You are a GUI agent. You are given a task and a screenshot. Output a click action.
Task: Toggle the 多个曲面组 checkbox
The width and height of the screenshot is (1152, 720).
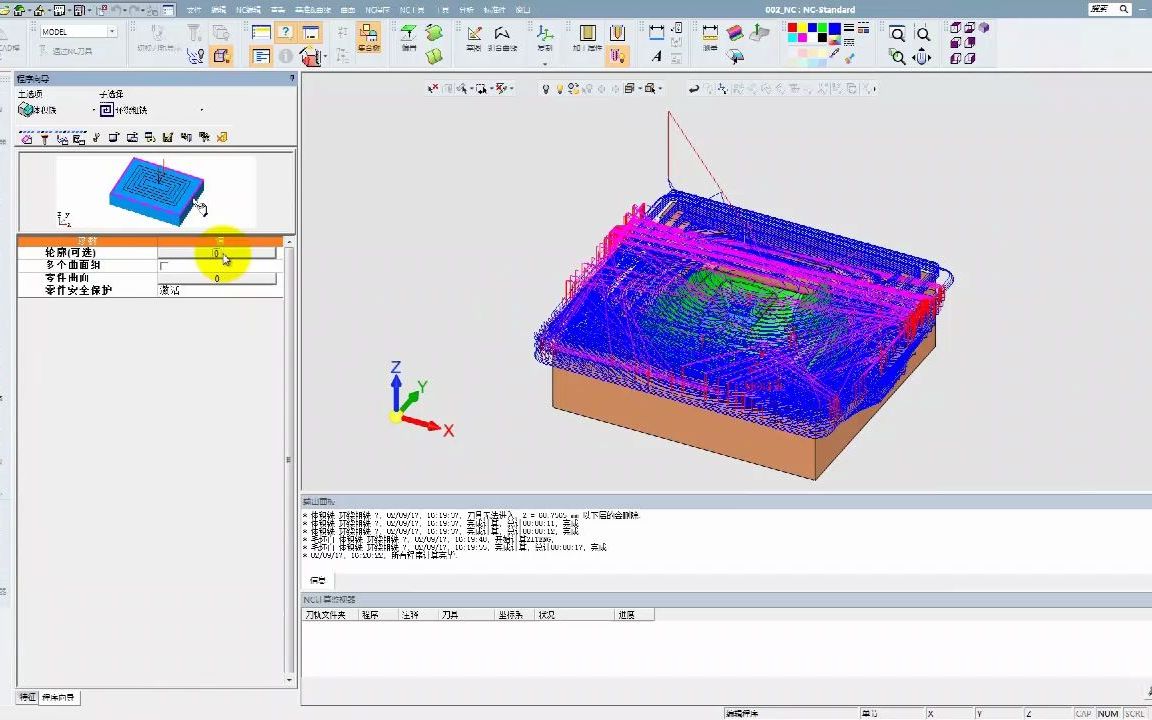tap(164, 266)
